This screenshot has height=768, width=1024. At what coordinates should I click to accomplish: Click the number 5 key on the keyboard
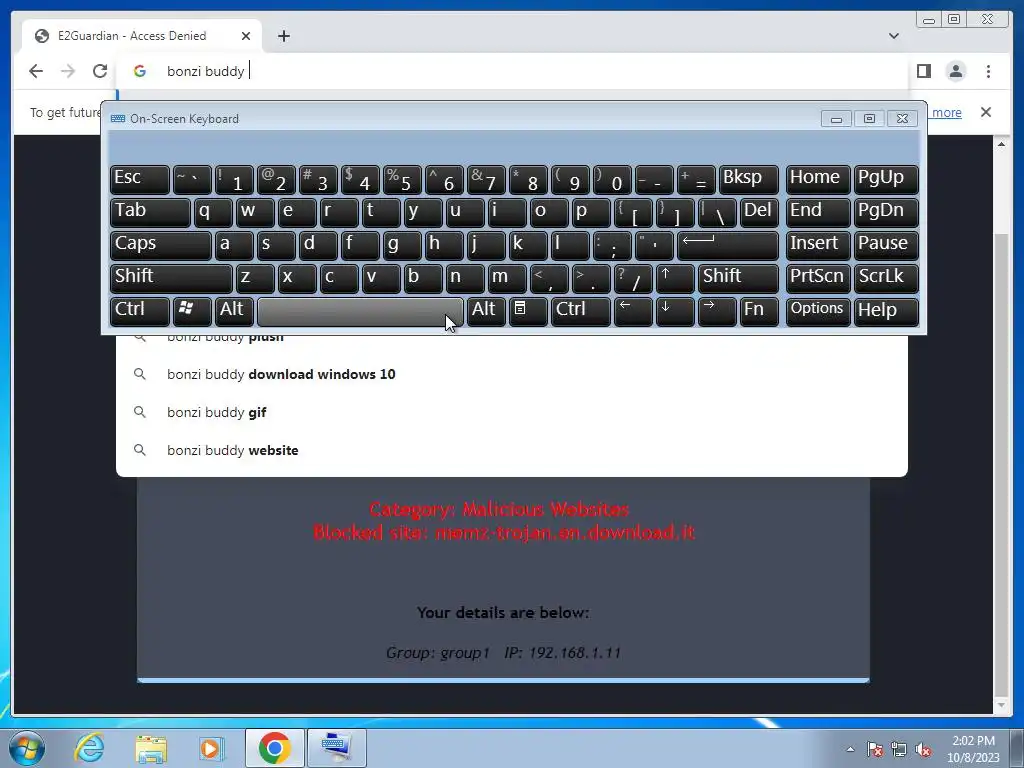pyautogui.click(x=402, y=179)
